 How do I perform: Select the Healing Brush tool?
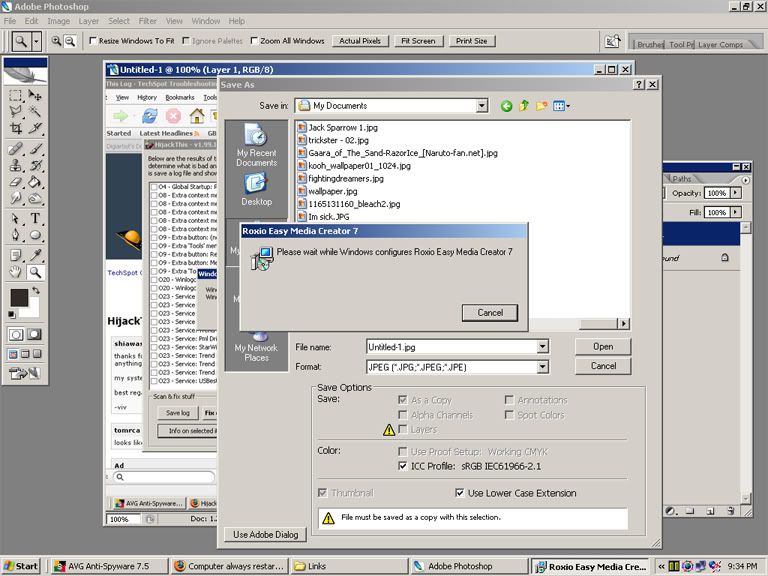(x=16, y=148)
